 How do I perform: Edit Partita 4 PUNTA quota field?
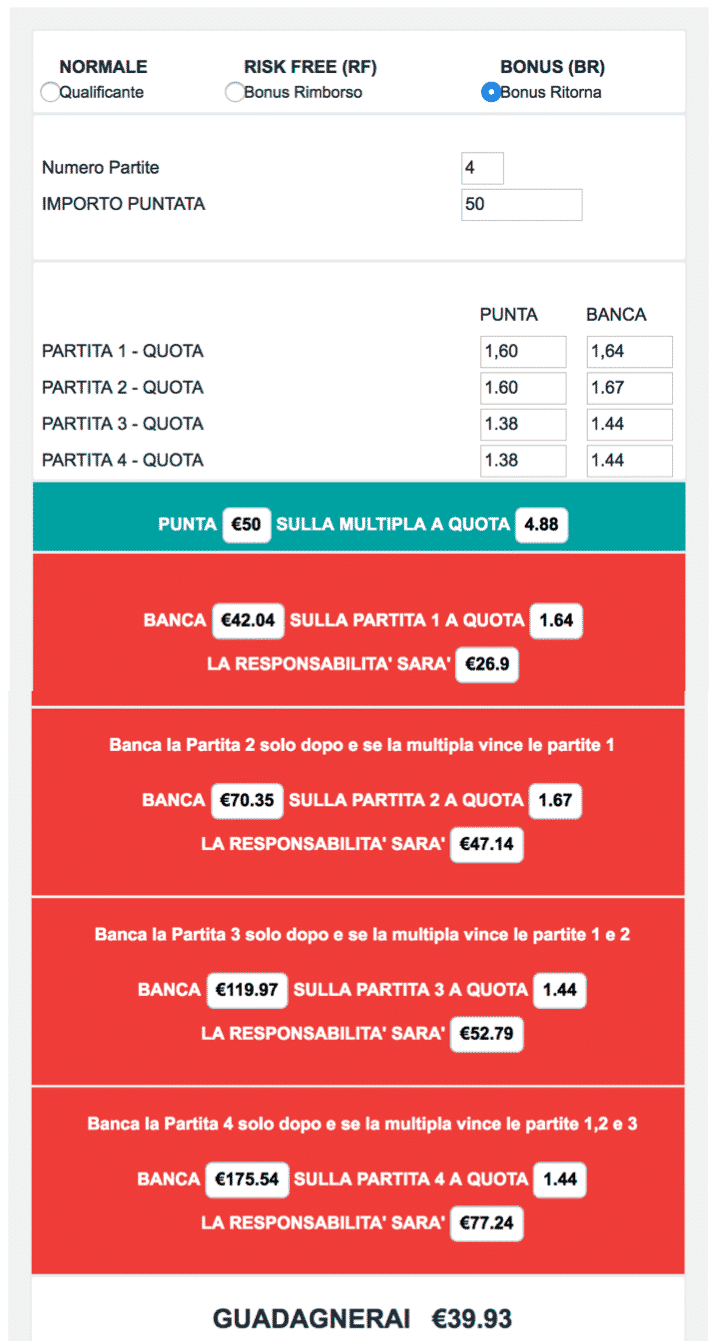[x=523, y=461]
